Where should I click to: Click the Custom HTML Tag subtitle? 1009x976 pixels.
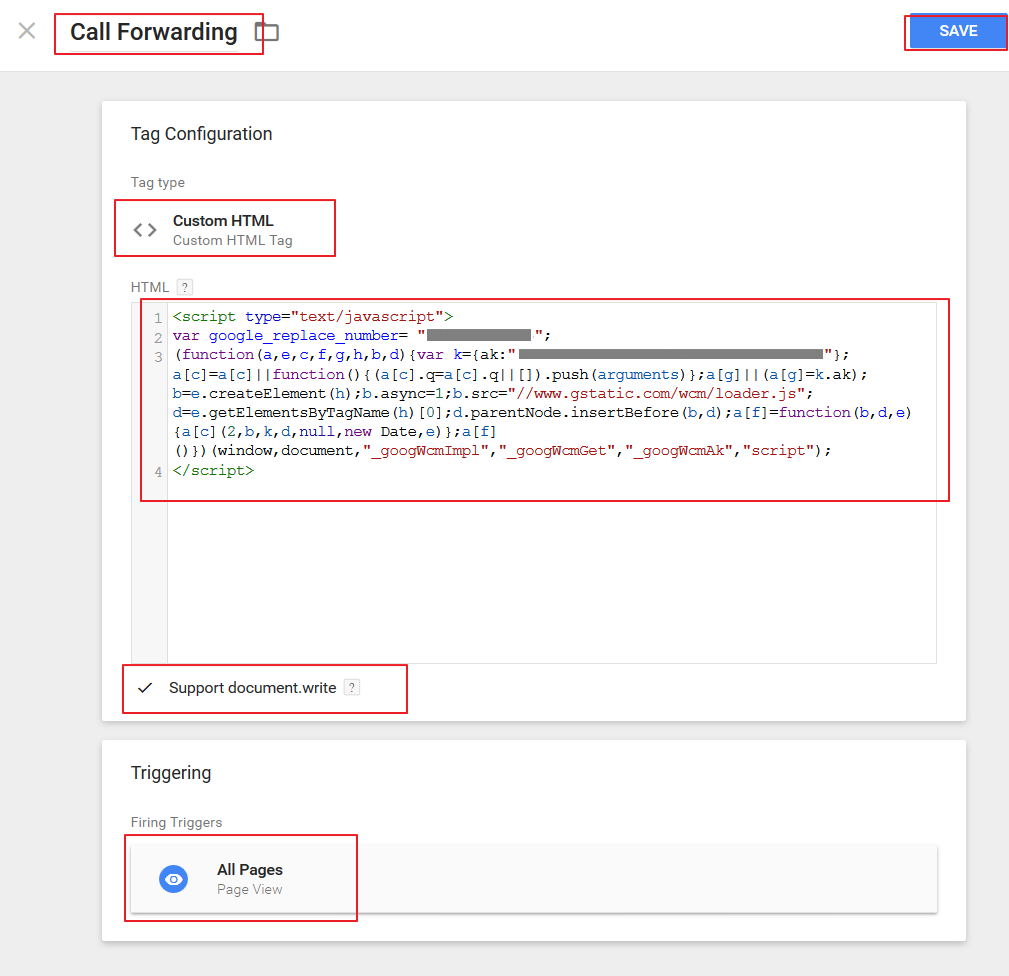coord(232,241)
